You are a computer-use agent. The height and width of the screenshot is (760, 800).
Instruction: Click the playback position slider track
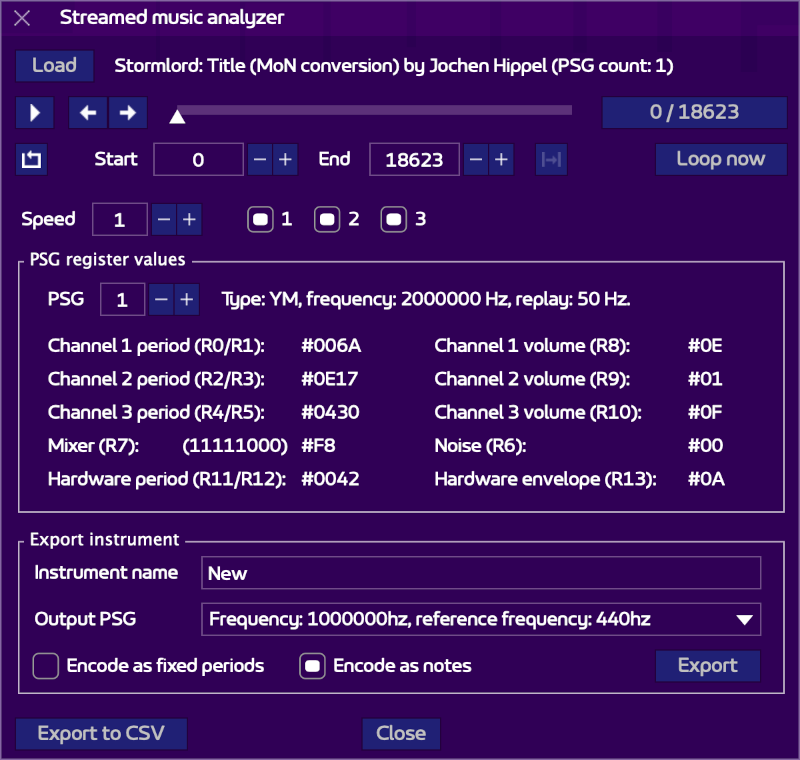374,110
